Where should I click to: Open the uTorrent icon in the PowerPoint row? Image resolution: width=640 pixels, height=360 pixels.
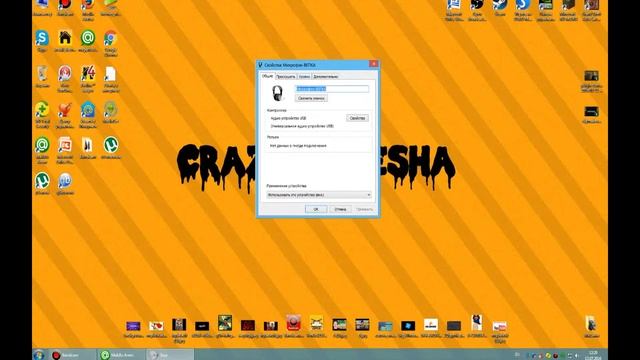tap(111, 145)
